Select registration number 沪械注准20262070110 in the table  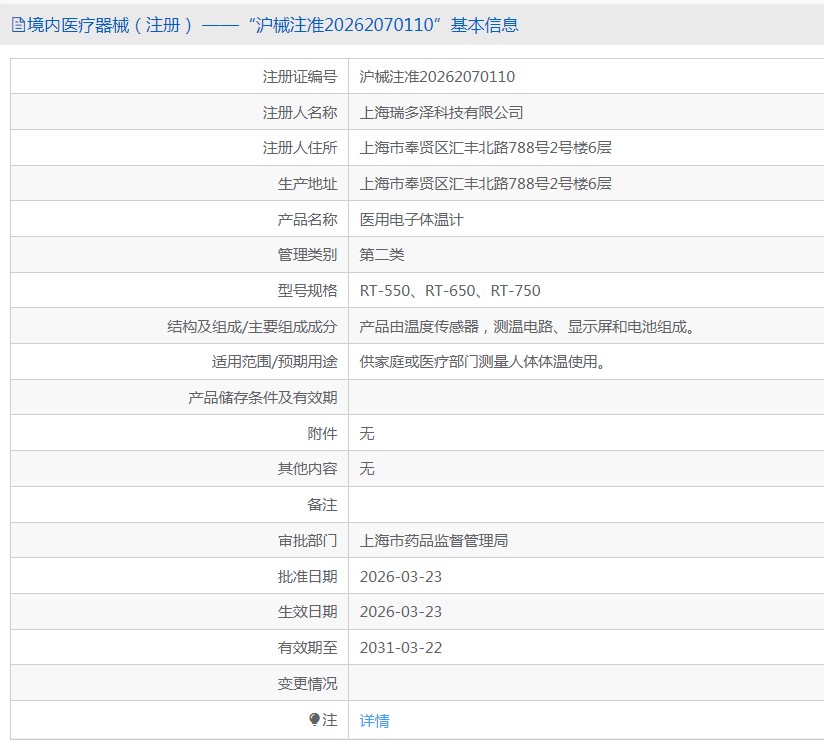[x=437, y=77]
